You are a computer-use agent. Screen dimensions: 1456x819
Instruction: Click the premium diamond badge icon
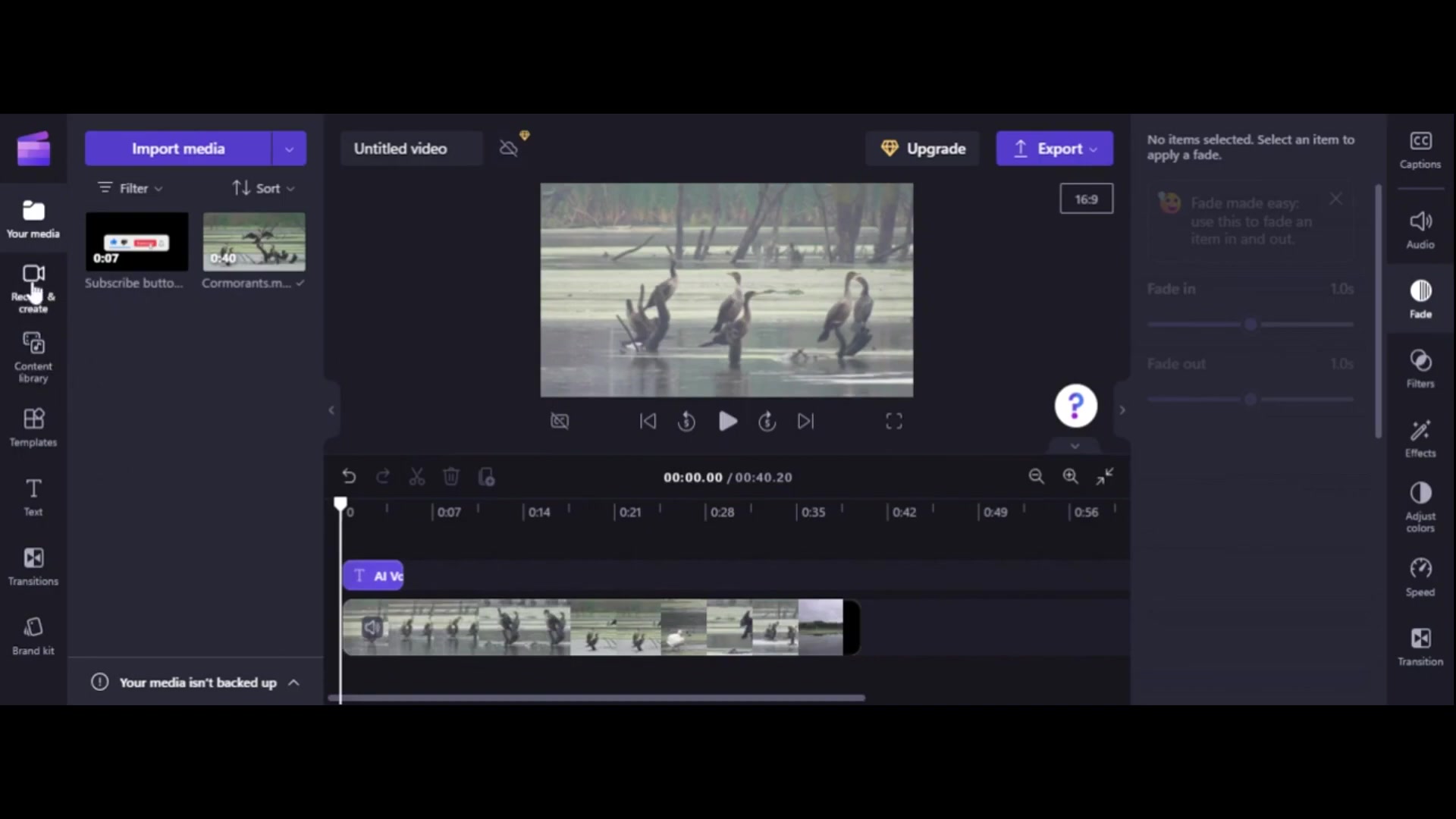point(525,135)
